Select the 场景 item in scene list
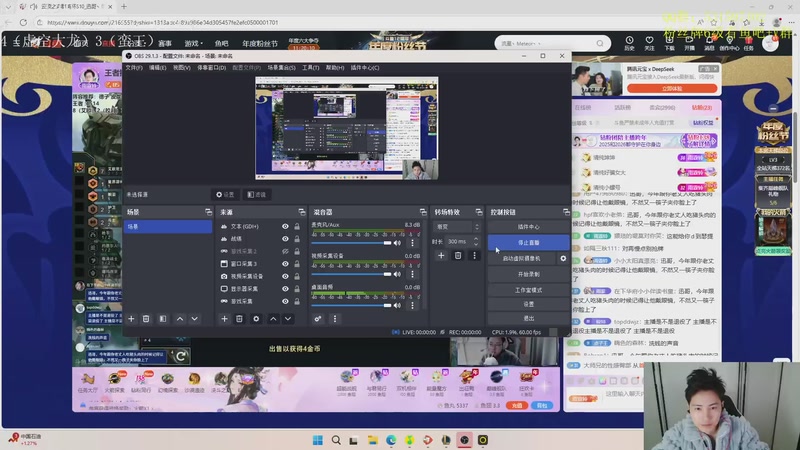This screenshot has height=450, width=800. [168, 227]
